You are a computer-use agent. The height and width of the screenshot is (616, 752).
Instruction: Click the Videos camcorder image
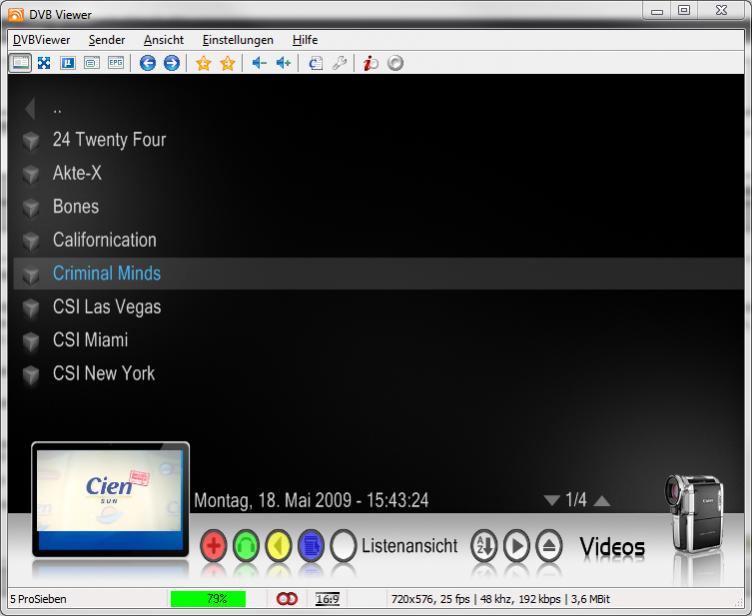coord(694,514)
